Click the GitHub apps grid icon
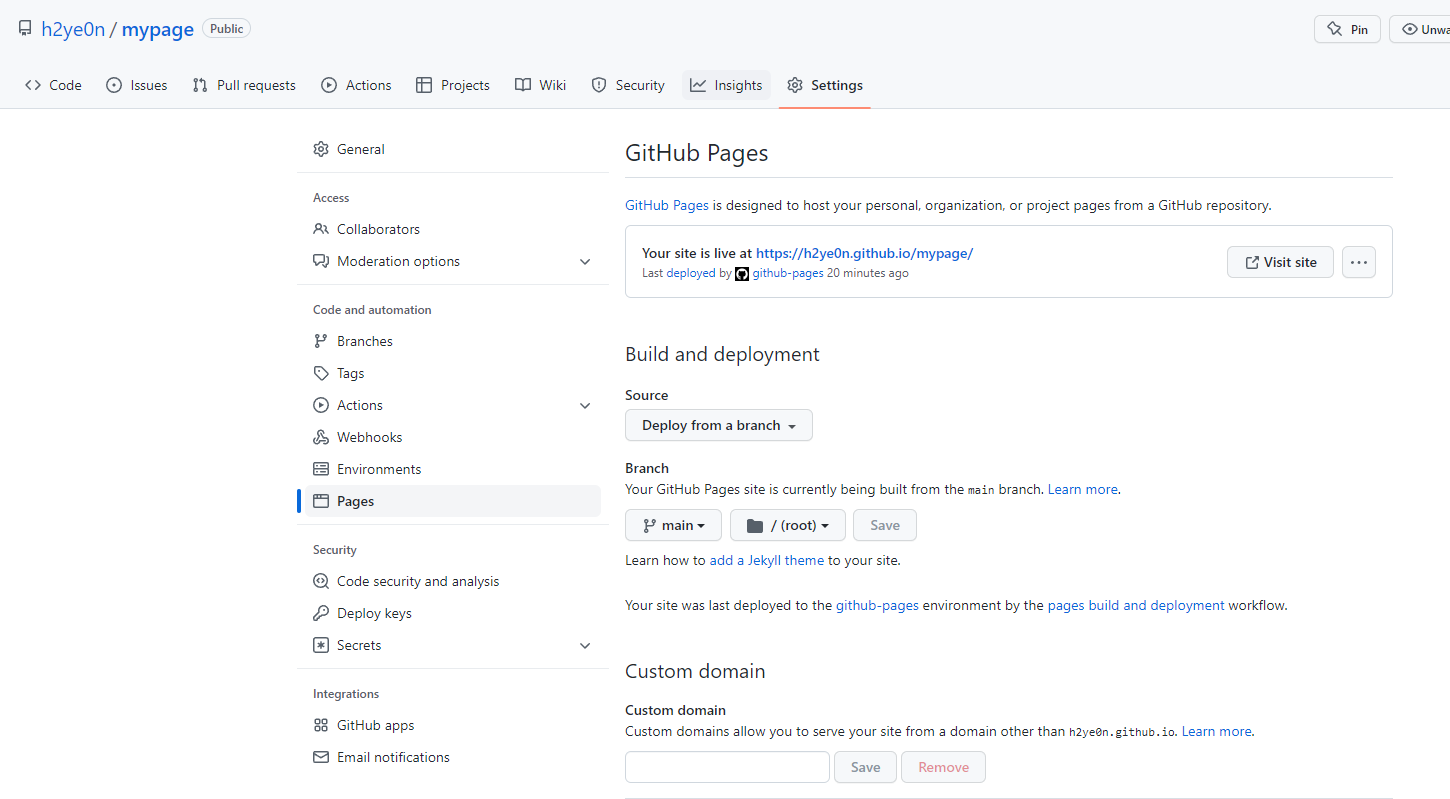1450x799 pixels. coord(321,725)
